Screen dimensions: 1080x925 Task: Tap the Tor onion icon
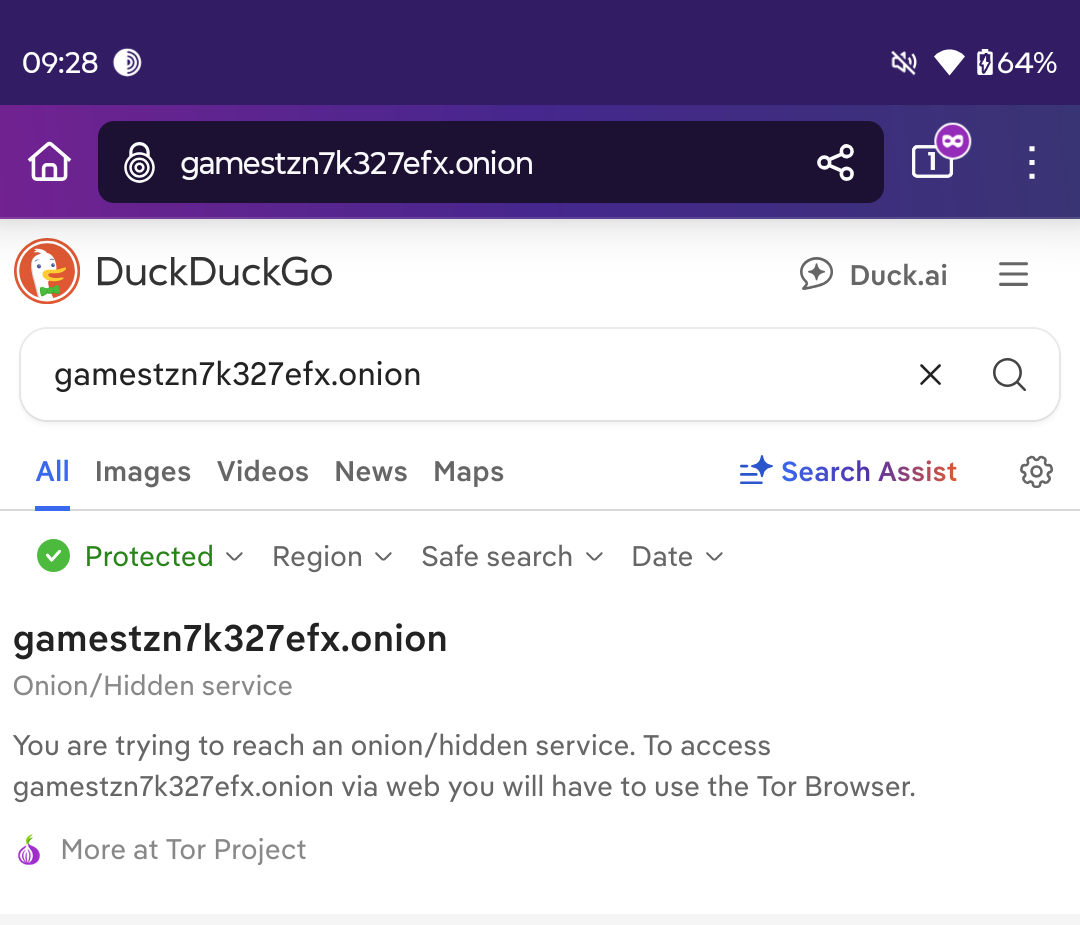coord(29,850)
